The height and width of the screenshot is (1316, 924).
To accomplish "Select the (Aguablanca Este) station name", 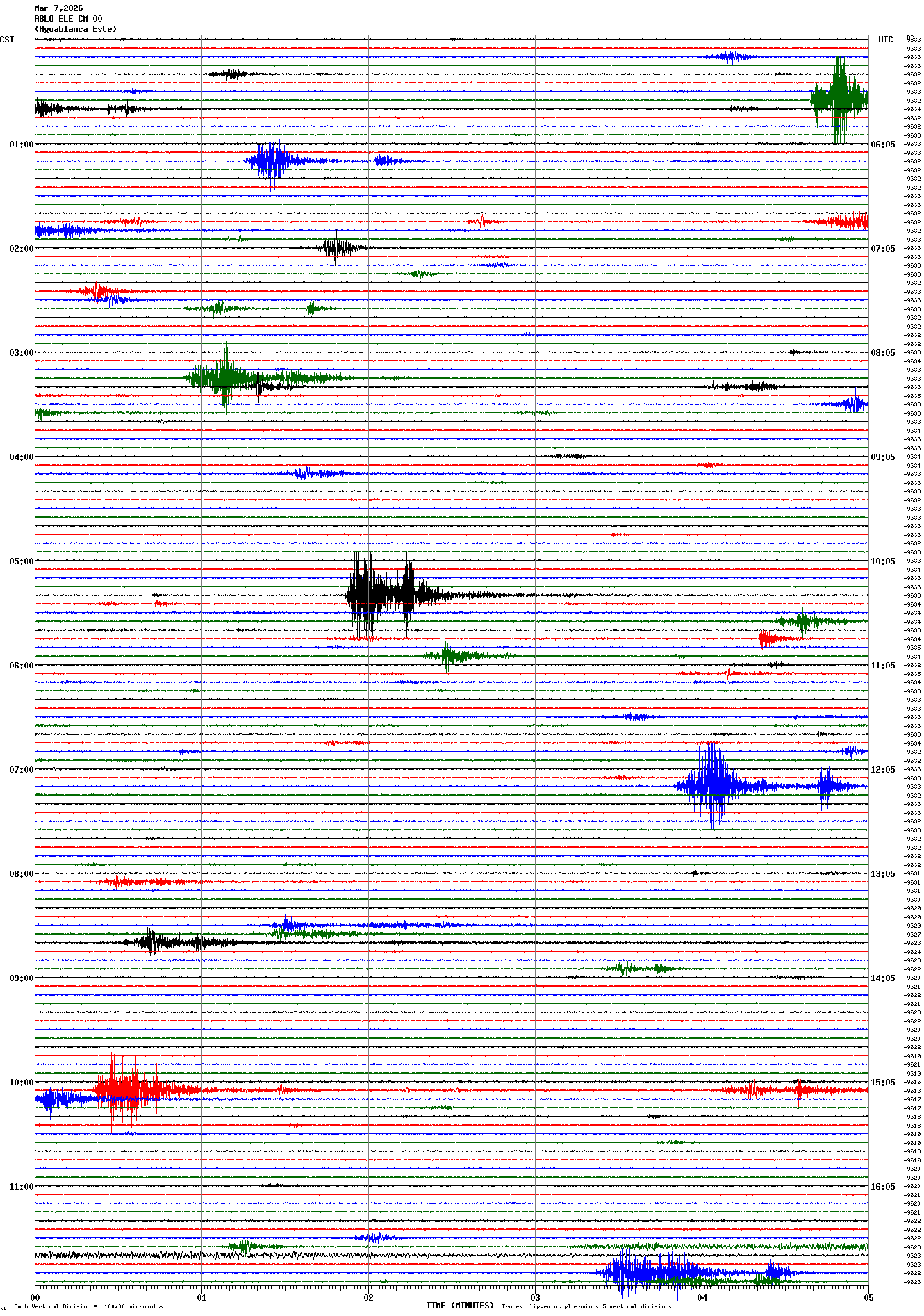I will (76, 29).
